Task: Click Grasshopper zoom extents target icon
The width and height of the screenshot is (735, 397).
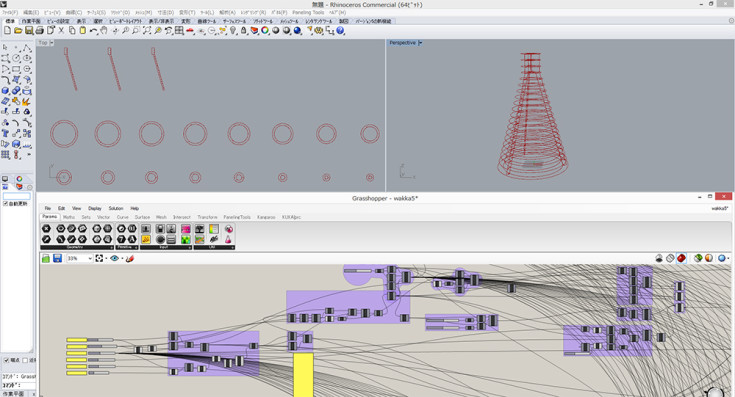Action: [x=99, y=258]
